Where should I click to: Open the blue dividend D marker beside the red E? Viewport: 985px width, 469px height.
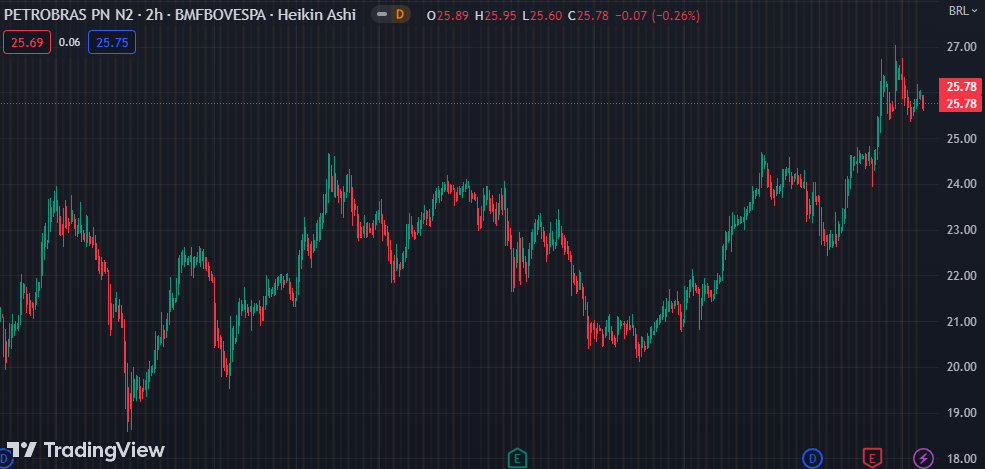[813, 458]
